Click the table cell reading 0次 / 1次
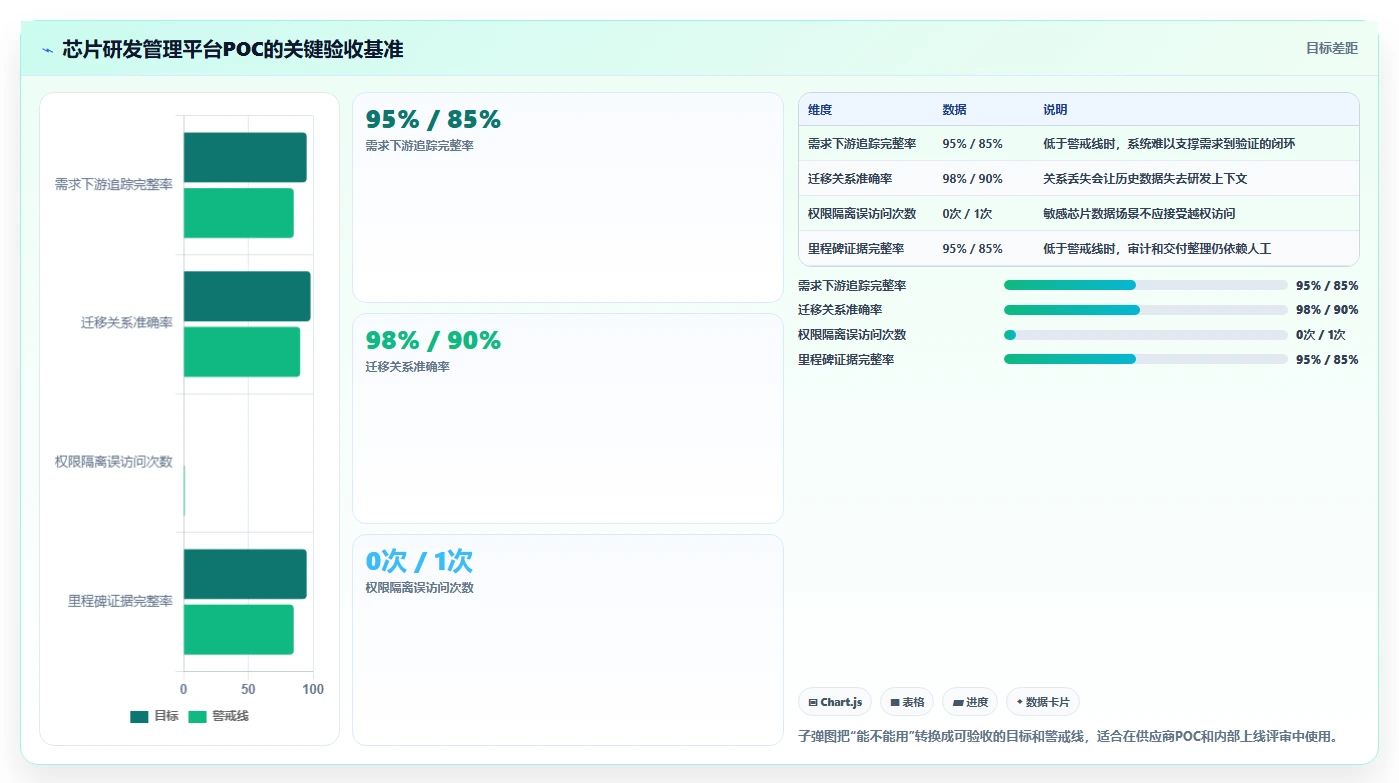 (x=967, y=214)
